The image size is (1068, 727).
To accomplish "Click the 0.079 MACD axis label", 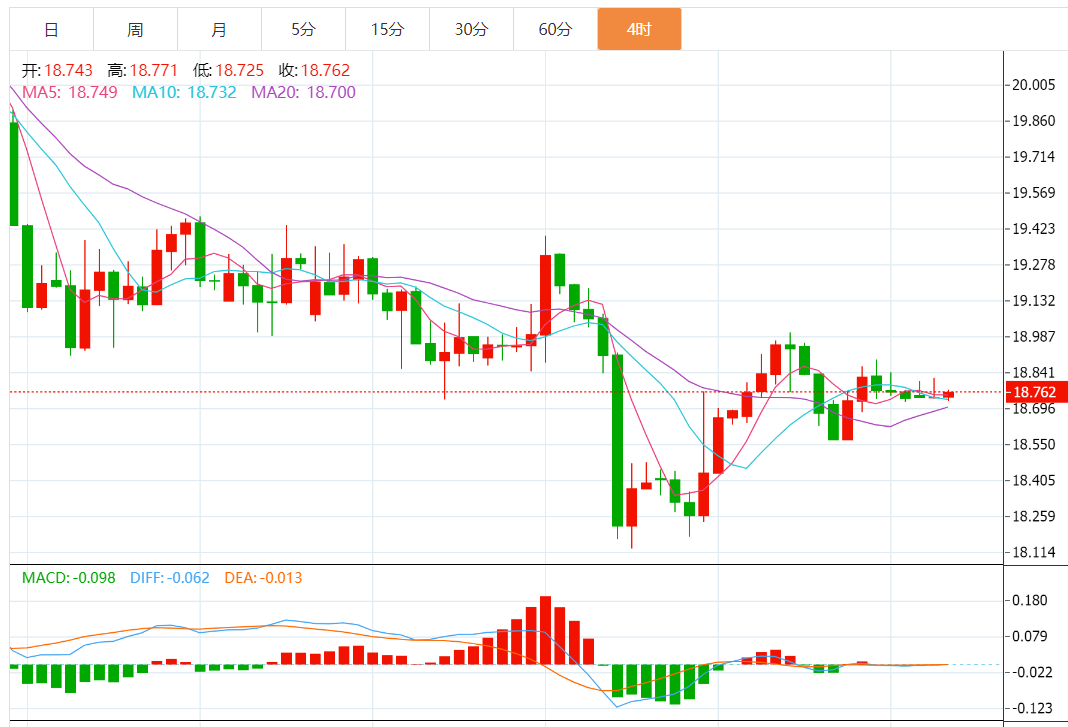I will point(1030,636).
